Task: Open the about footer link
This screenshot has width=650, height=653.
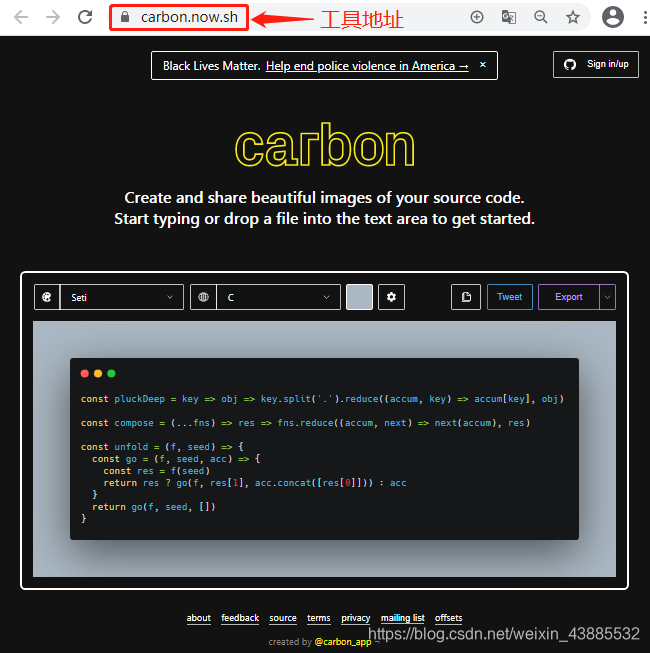Action: (199, 618)
